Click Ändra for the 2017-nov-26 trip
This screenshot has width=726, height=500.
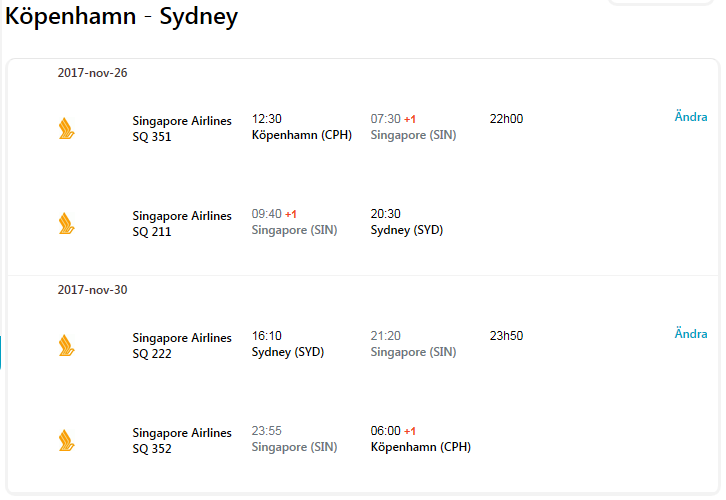691,117
